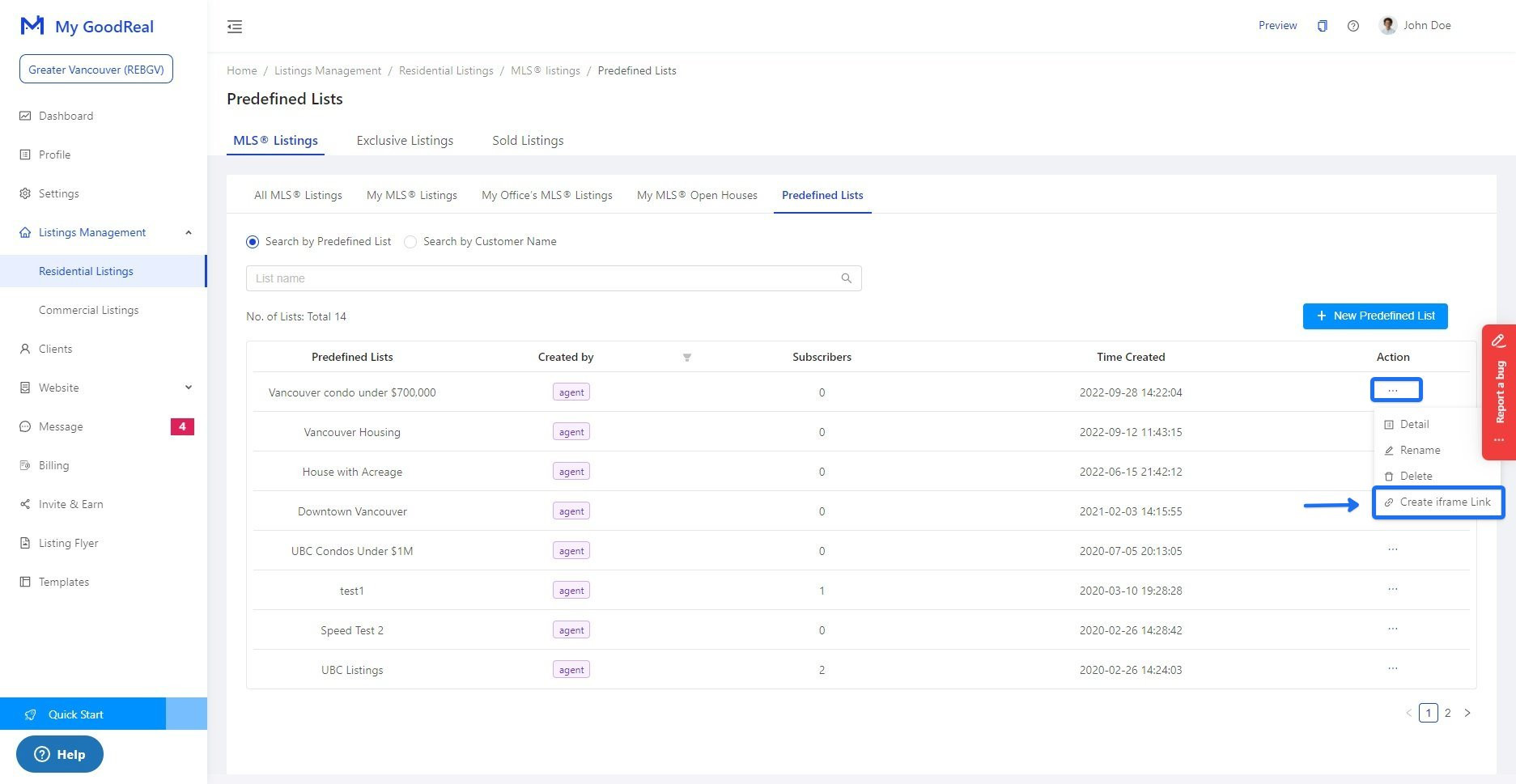Click John Doe's profile avatar

coord(1387,25)
